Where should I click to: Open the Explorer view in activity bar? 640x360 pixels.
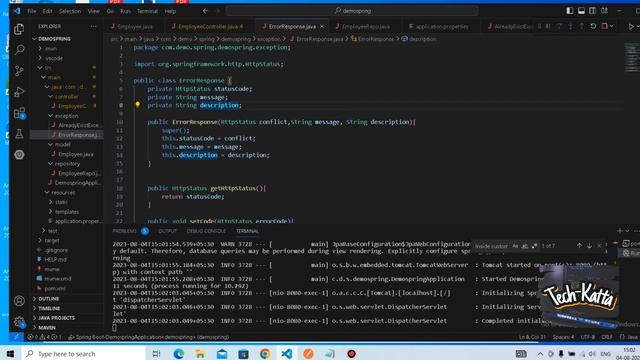tap(19, 29)
